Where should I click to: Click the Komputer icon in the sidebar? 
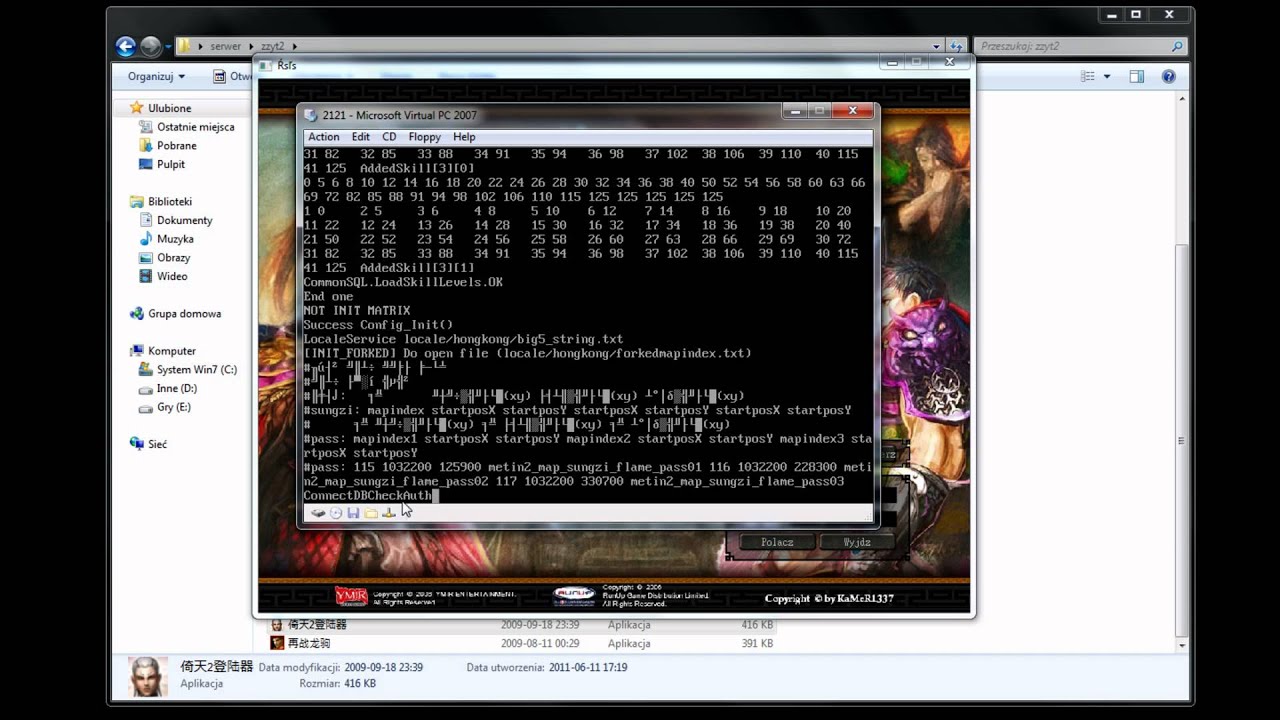[x=137, y=351]
